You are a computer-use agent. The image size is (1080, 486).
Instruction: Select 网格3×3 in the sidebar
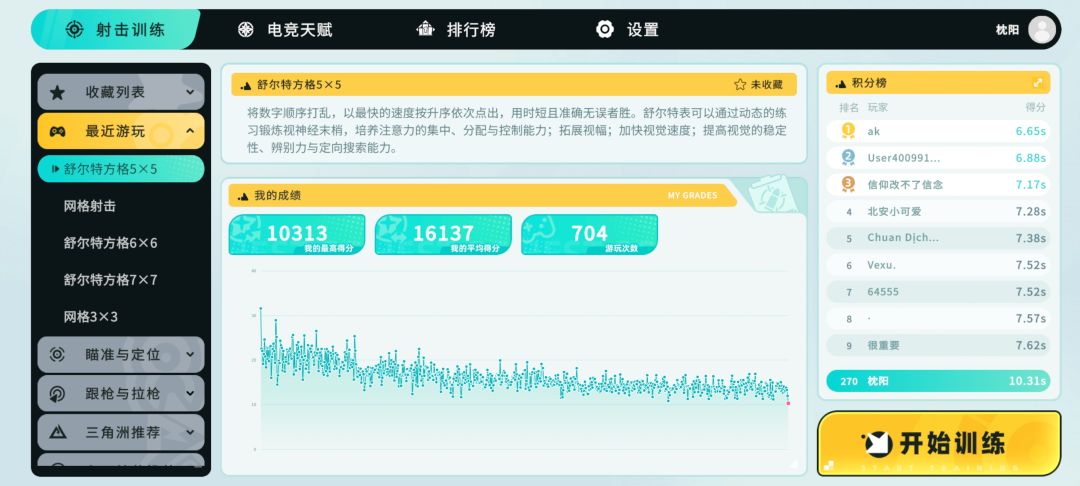(x=91, y=317)
